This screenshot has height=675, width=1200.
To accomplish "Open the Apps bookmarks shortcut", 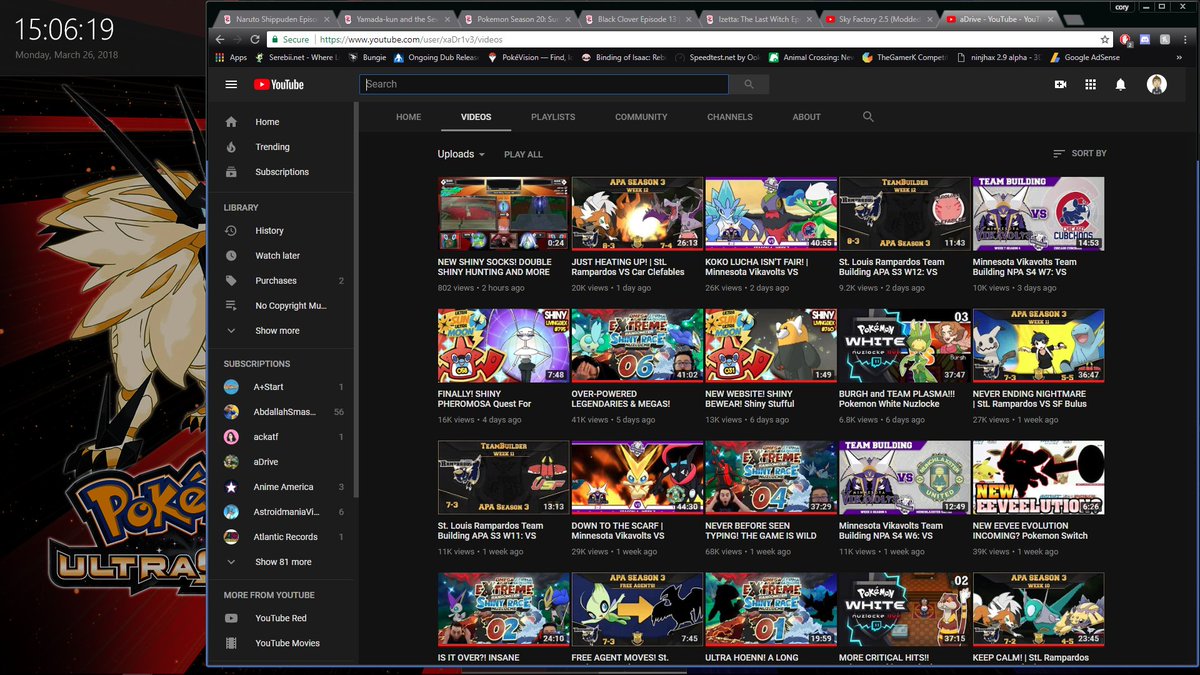I will 231,58.
